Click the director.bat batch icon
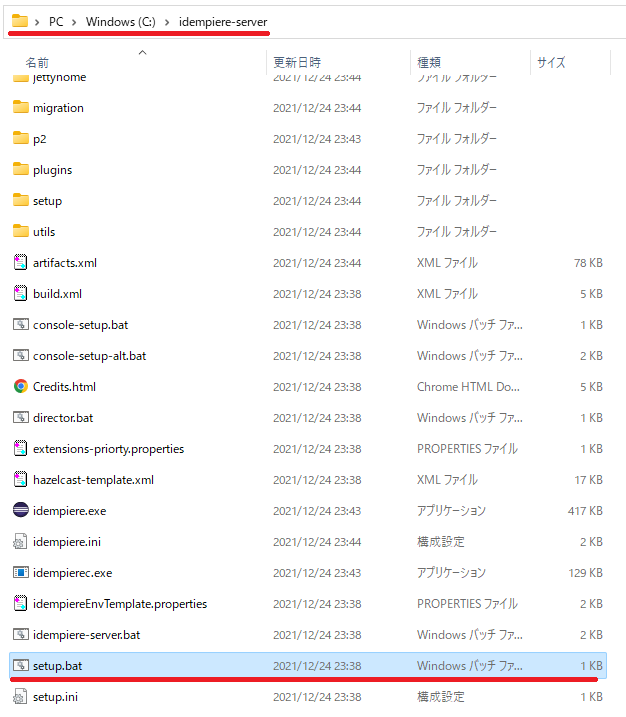 (x=21, y=417)
